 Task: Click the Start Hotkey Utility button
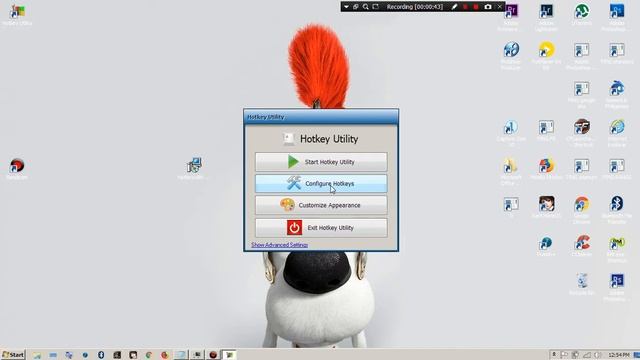tap(321, 162)
